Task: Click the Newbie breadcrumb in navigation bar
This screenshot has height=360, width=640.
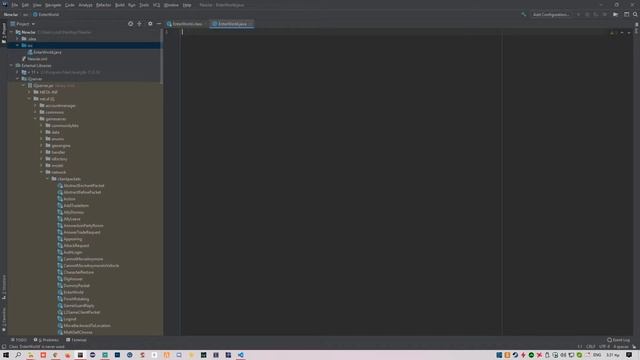Action: point(11,14)
